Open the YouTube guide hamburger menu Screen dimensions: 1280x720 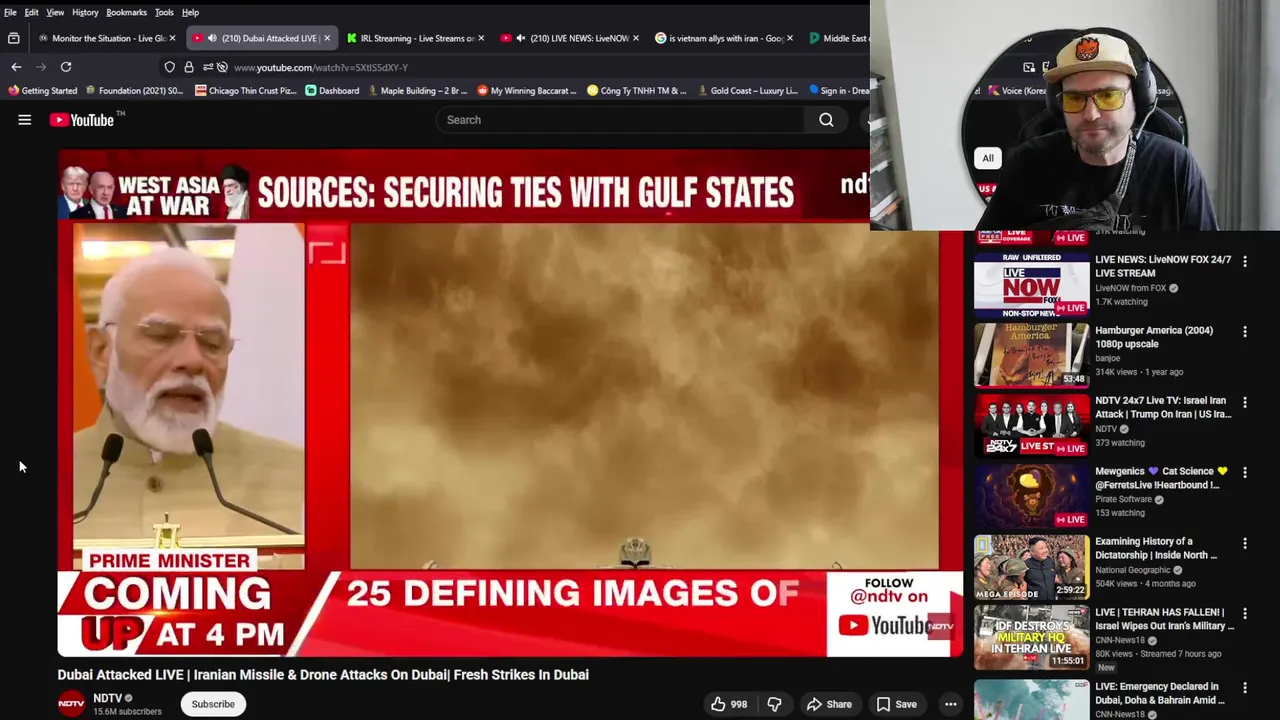click(25, 120)
